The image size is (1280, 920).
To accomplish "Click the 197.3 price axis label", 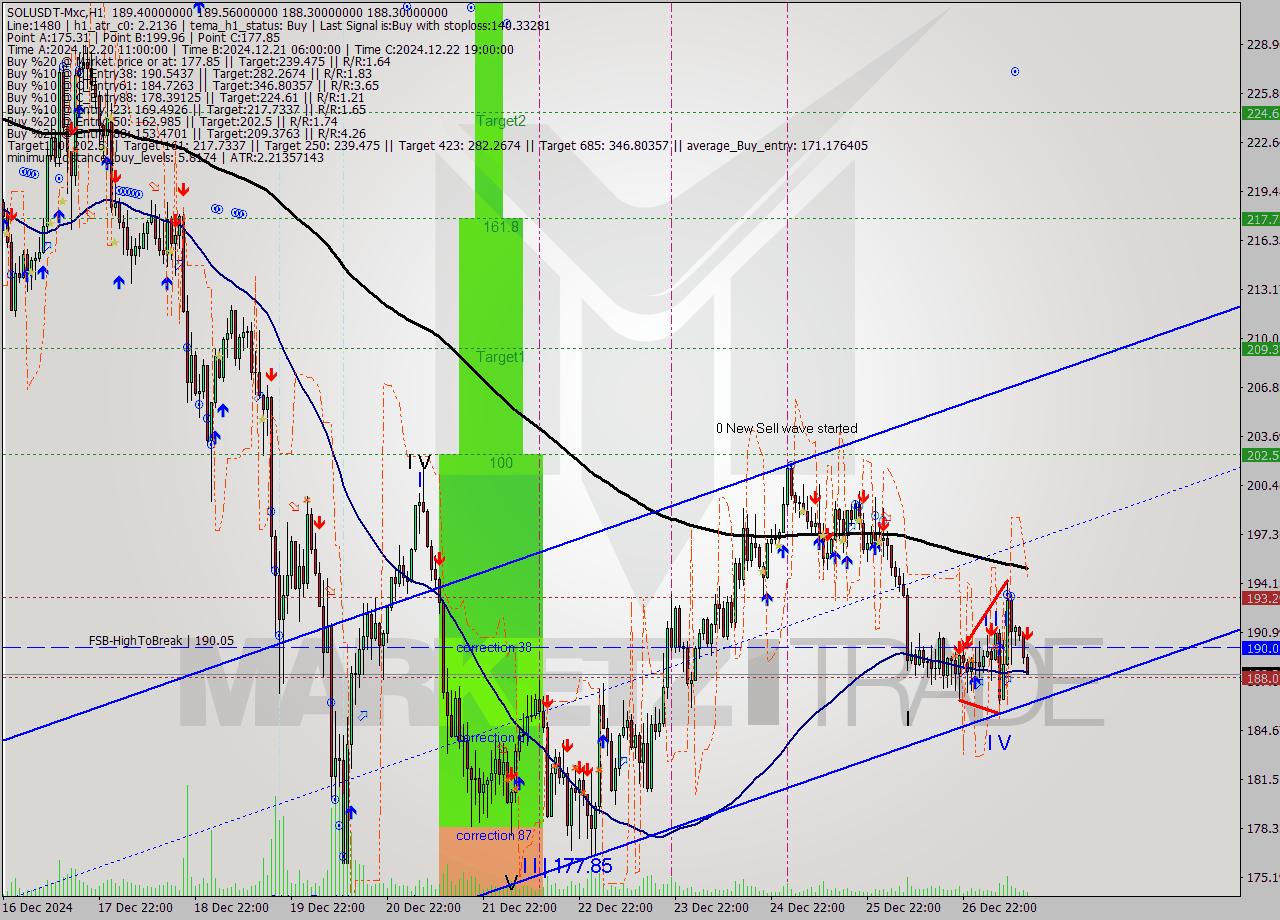I will click(x=1263, y=534).
